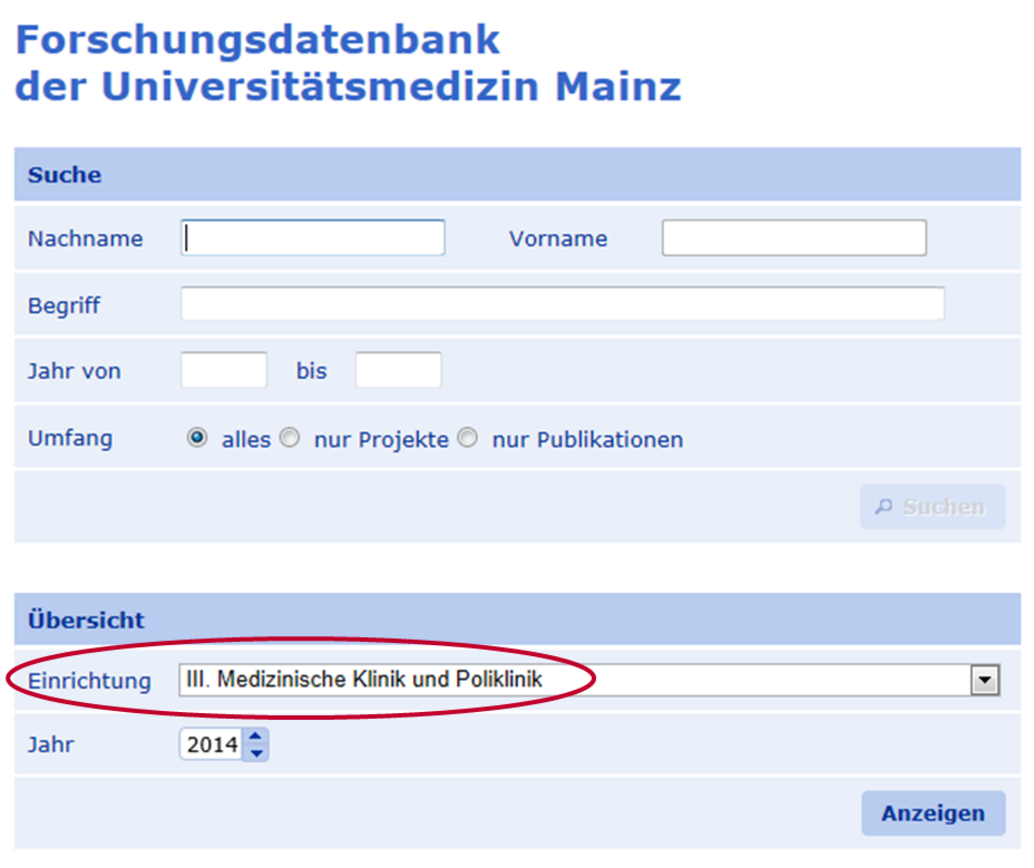The width and height of the screenshot is (1034, 868).
Task: Click the Anzeigen button
Action: pos(933,813)
